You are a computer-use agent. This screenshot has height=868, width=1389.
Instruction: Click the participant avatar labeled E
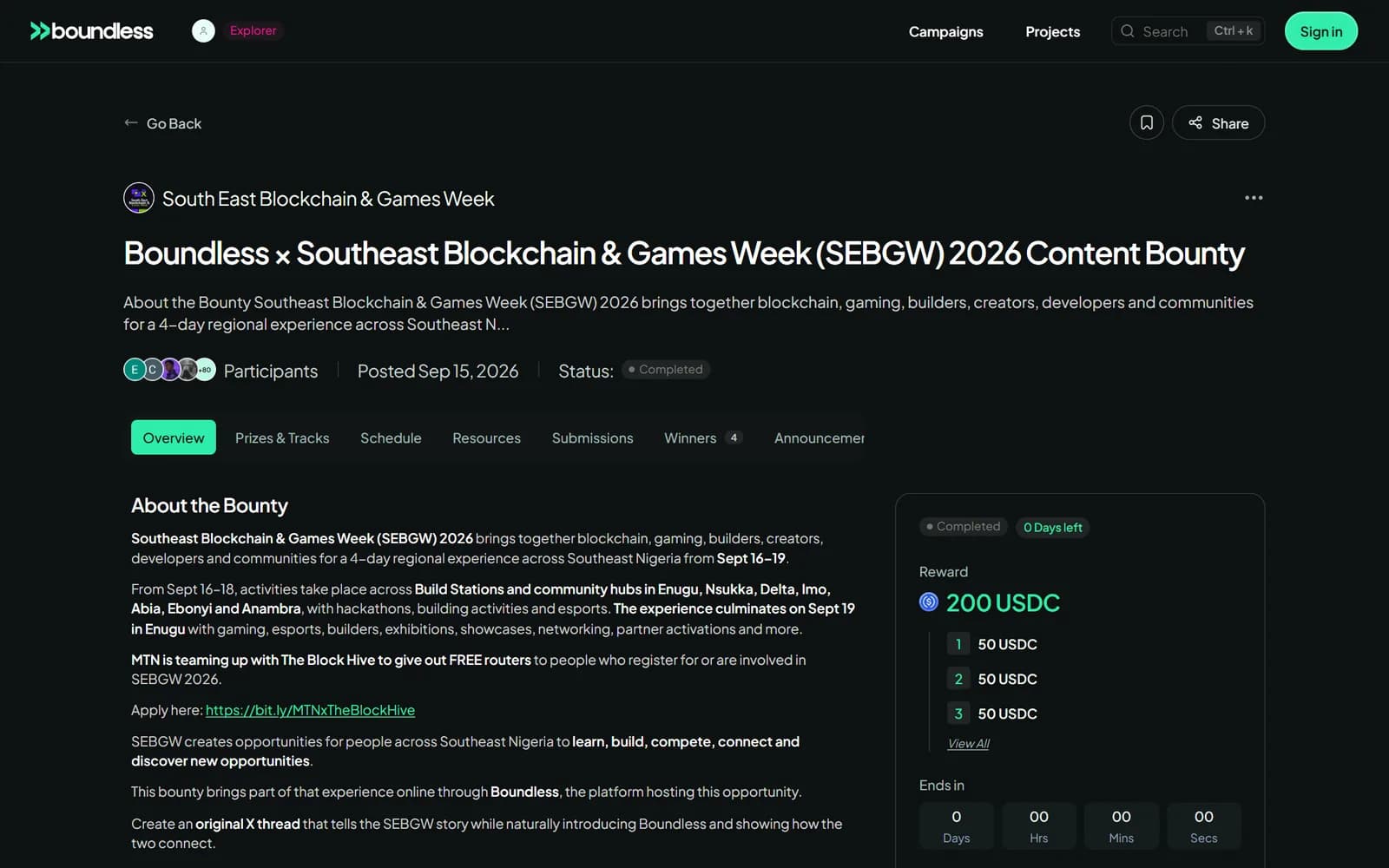[x=135, y=370]
